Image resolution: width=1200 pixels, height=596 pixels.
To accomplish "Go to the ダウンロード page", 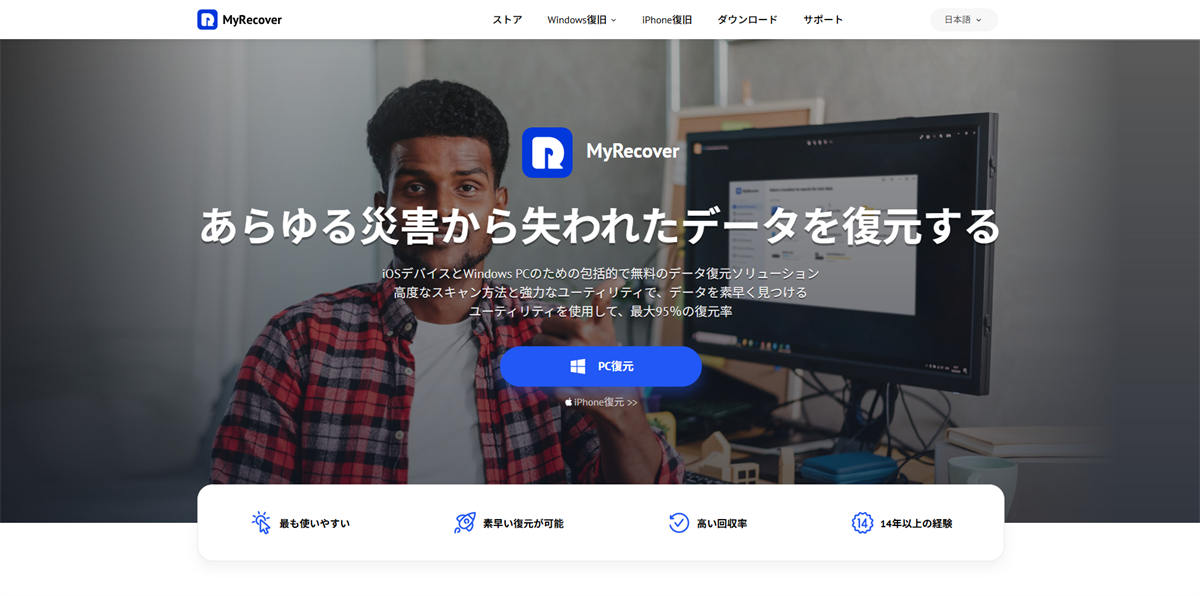I will pos(747,20).
